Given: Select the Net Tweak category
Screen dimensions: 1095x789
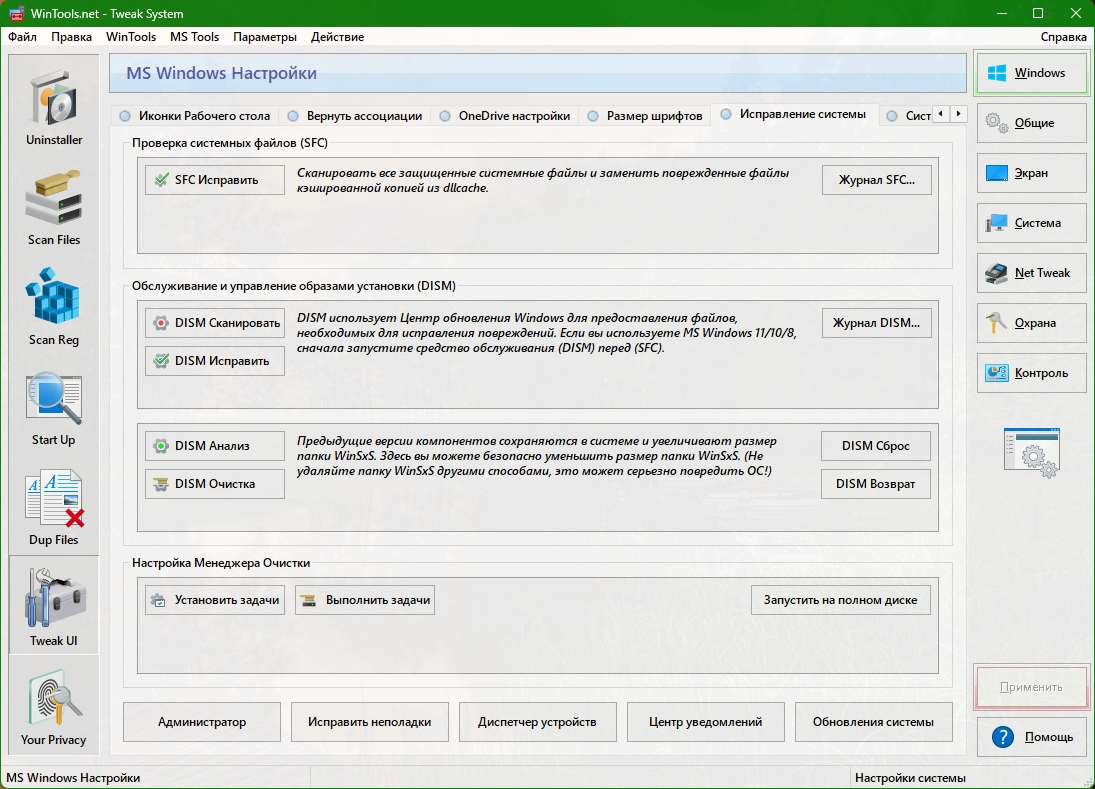Looking at the screenshot, I should tap(1031, 273).
